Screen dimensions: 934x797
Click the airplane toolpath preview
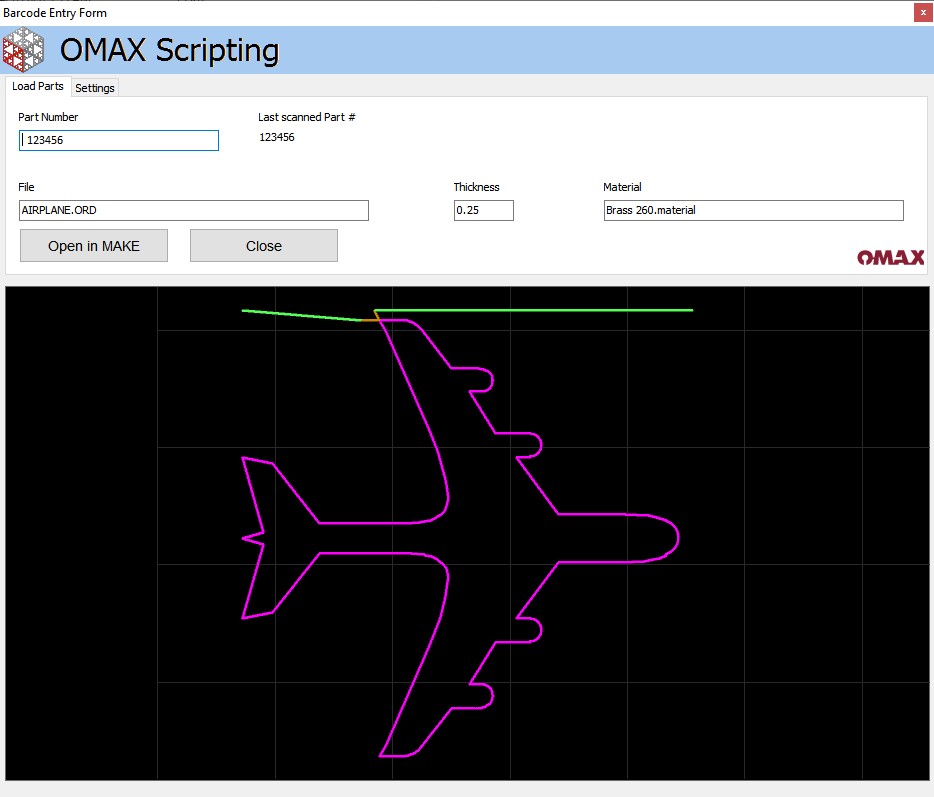(467, 533)
